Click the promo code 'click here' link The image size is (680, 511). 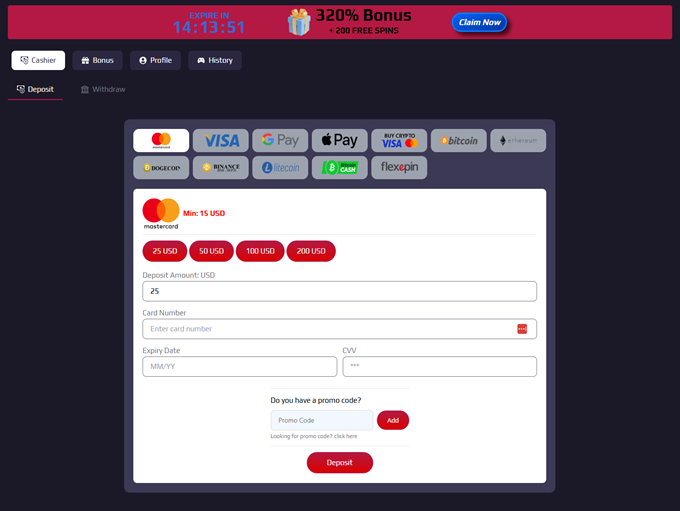pyautogui.click(x=346, y=437)
